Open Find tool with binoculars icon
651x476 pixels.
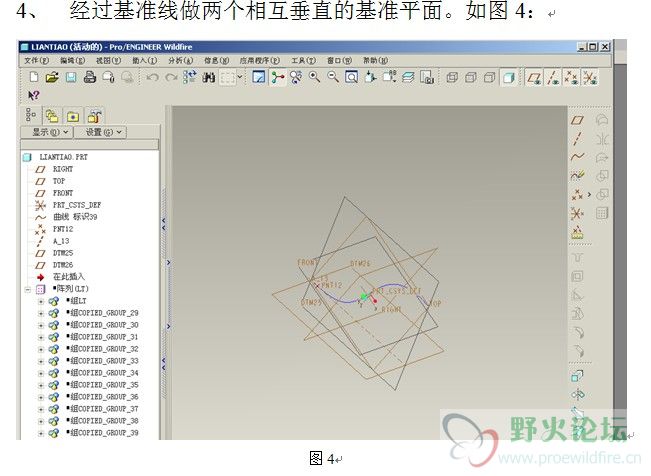point(208,77)
